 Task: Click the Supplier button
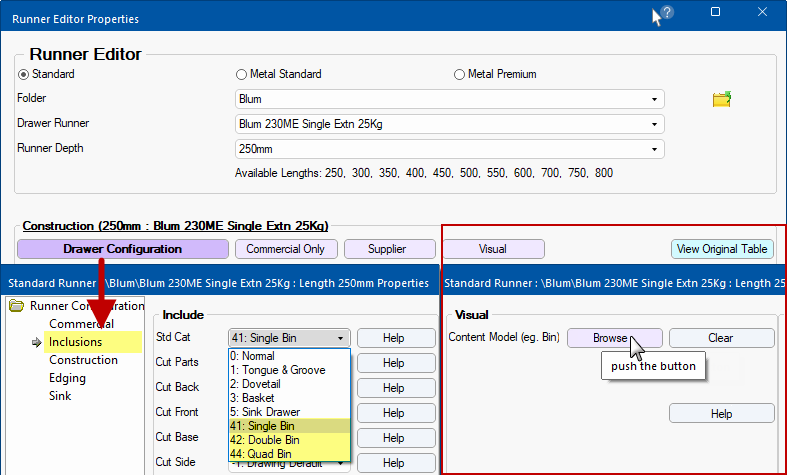click(389, 249)
